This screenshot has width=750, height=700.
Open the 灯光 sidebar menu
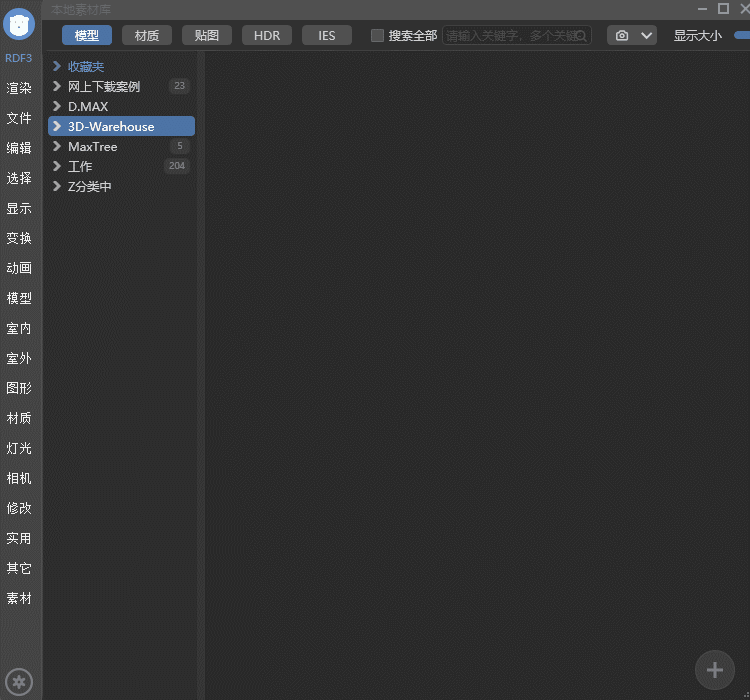click(x=19, y=448)
